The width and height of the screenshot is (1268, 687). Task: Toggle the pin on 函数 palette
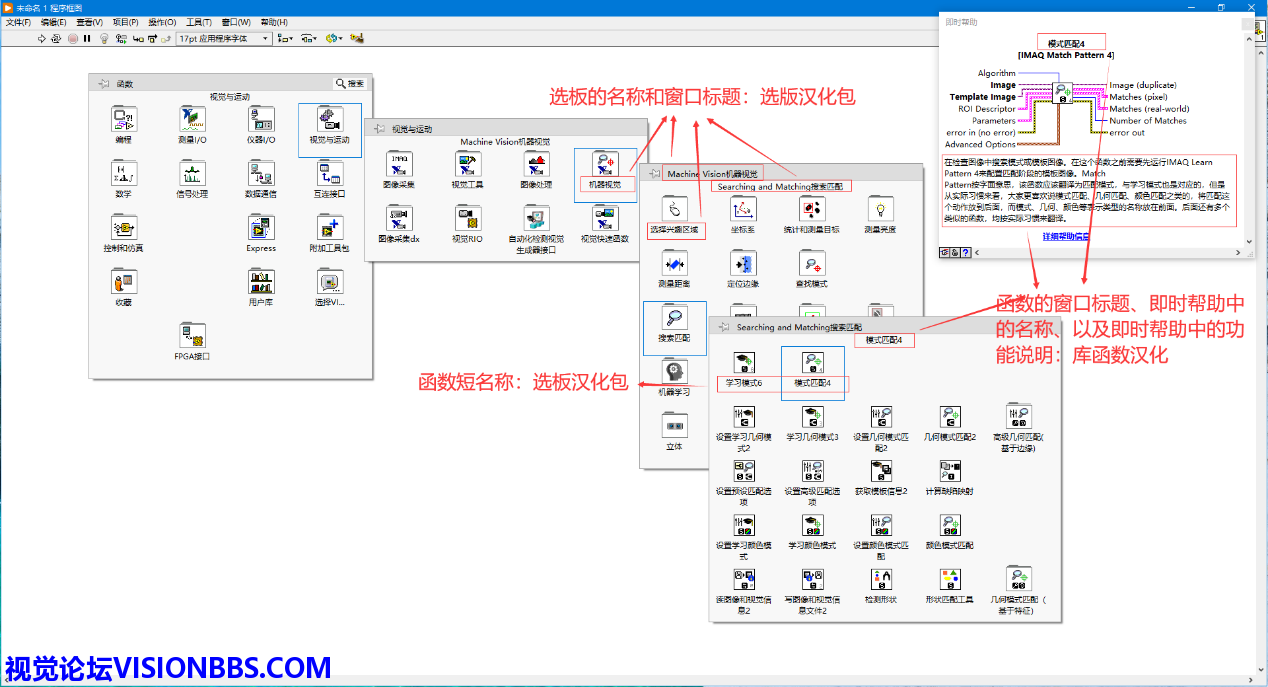click(x=103, y=84)
